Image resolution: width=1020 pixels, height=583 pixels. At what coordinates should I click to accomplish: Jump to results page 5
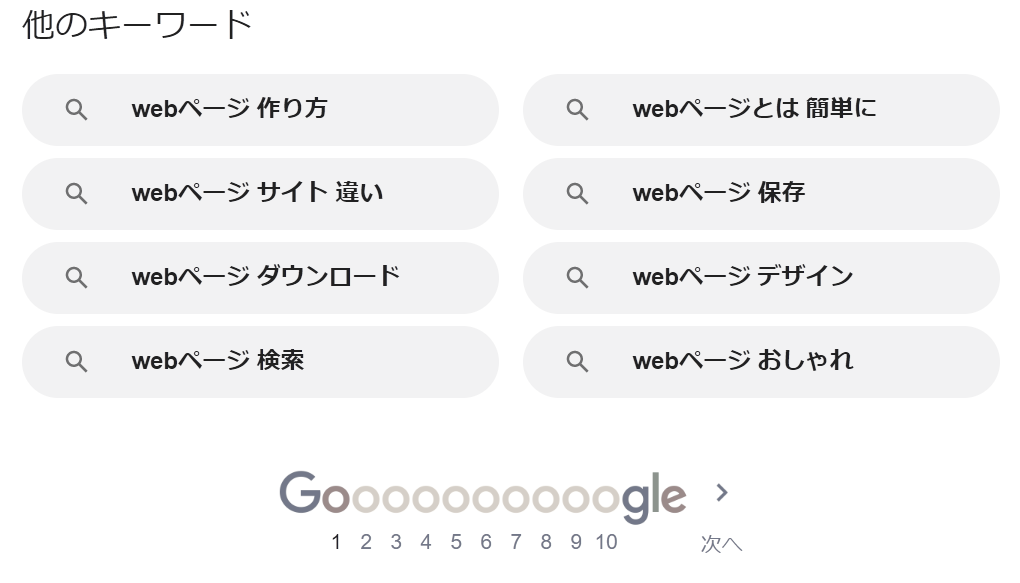coord(456,542)
